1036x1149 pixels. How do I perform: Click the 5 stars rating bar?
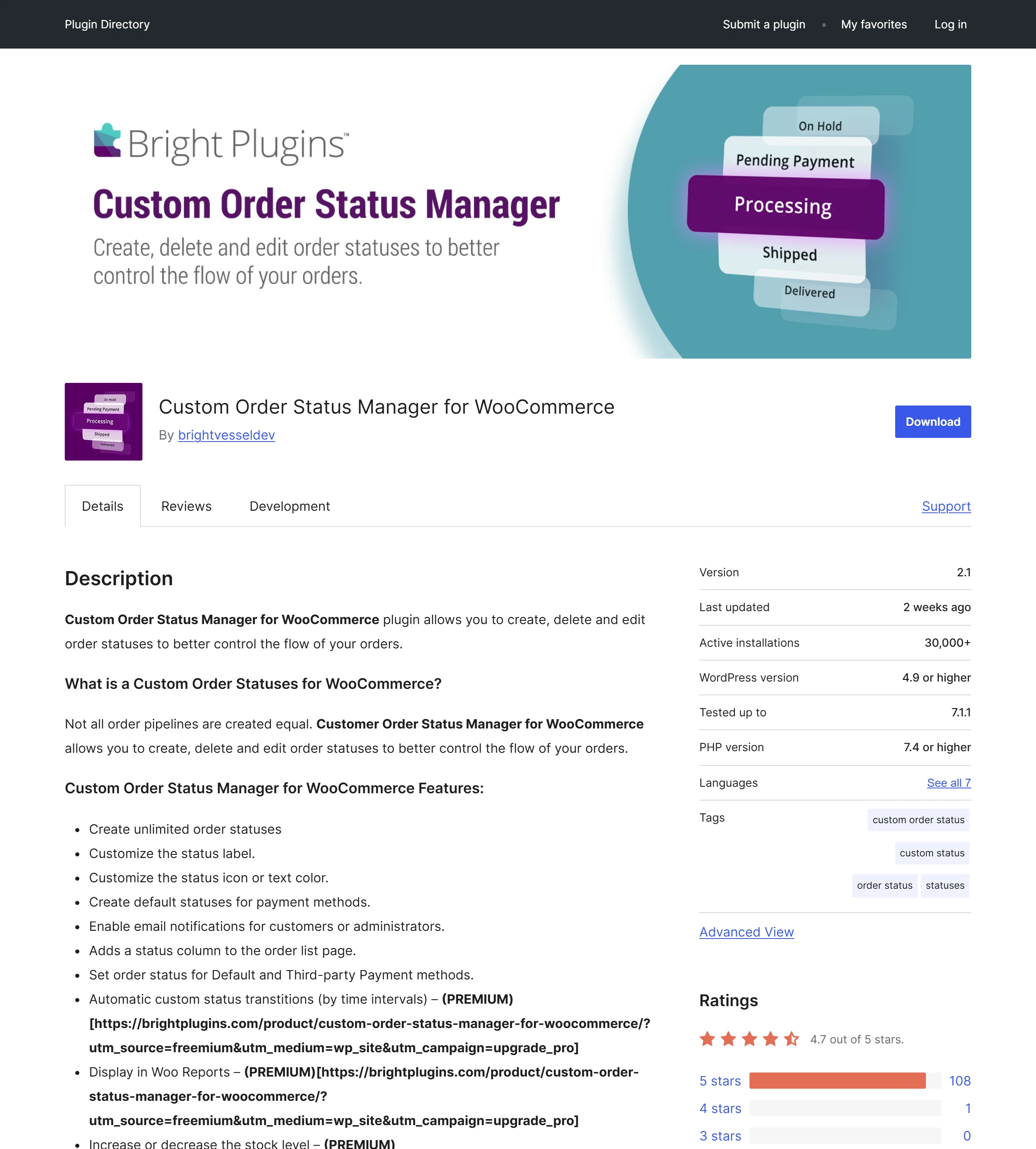pyautogui.click(x=845, y=1081)
